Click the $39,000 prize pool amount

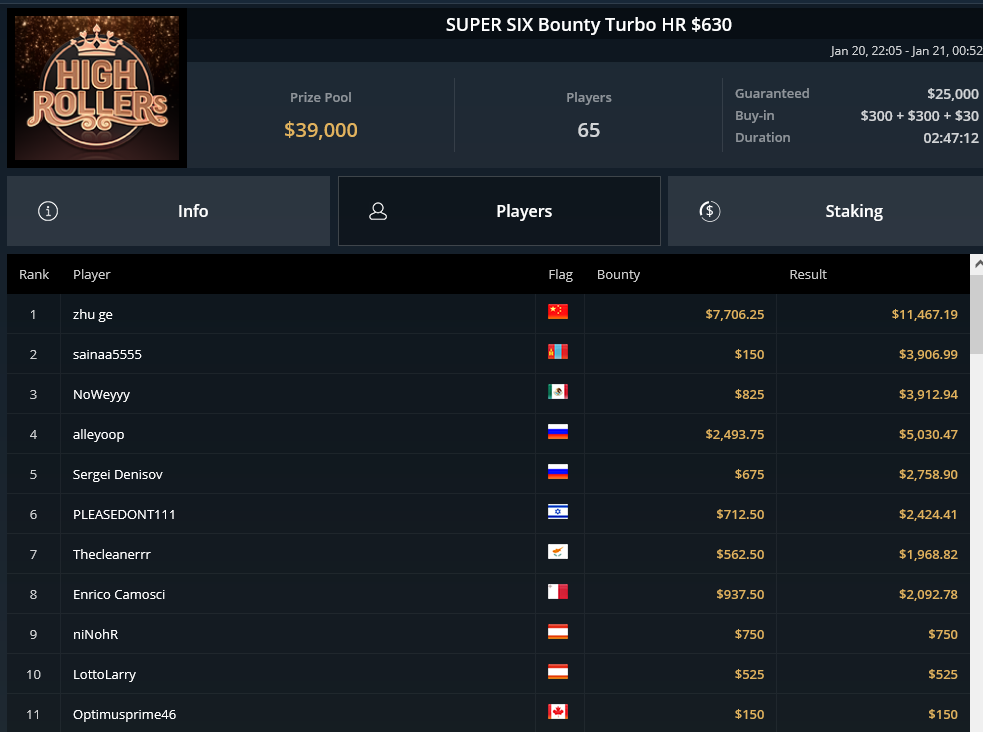tap(321, 130)
